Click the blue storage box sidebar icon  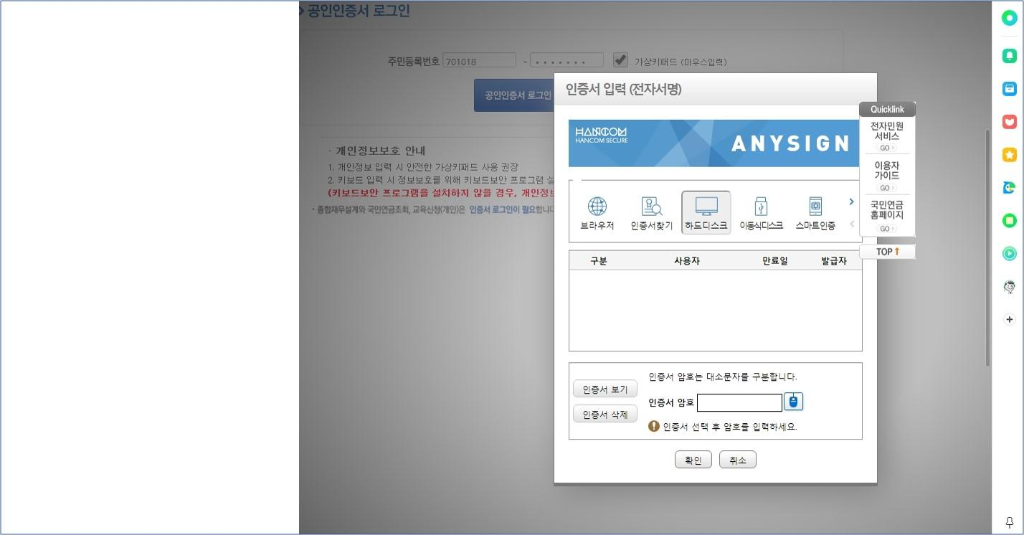1009,89
